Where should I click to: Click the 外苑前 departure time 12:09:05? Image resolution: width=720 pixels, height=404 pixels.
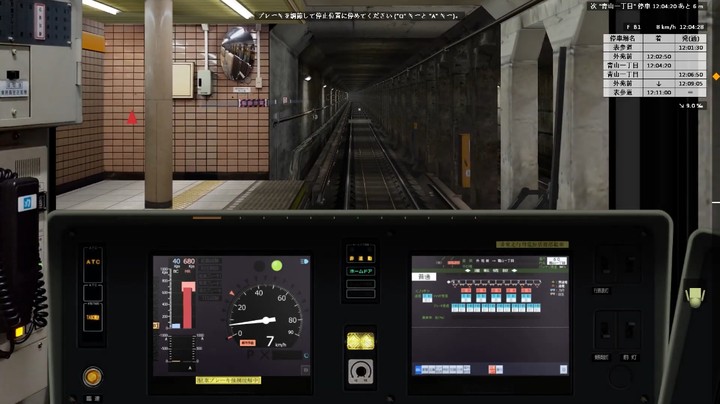coord(691,84)
